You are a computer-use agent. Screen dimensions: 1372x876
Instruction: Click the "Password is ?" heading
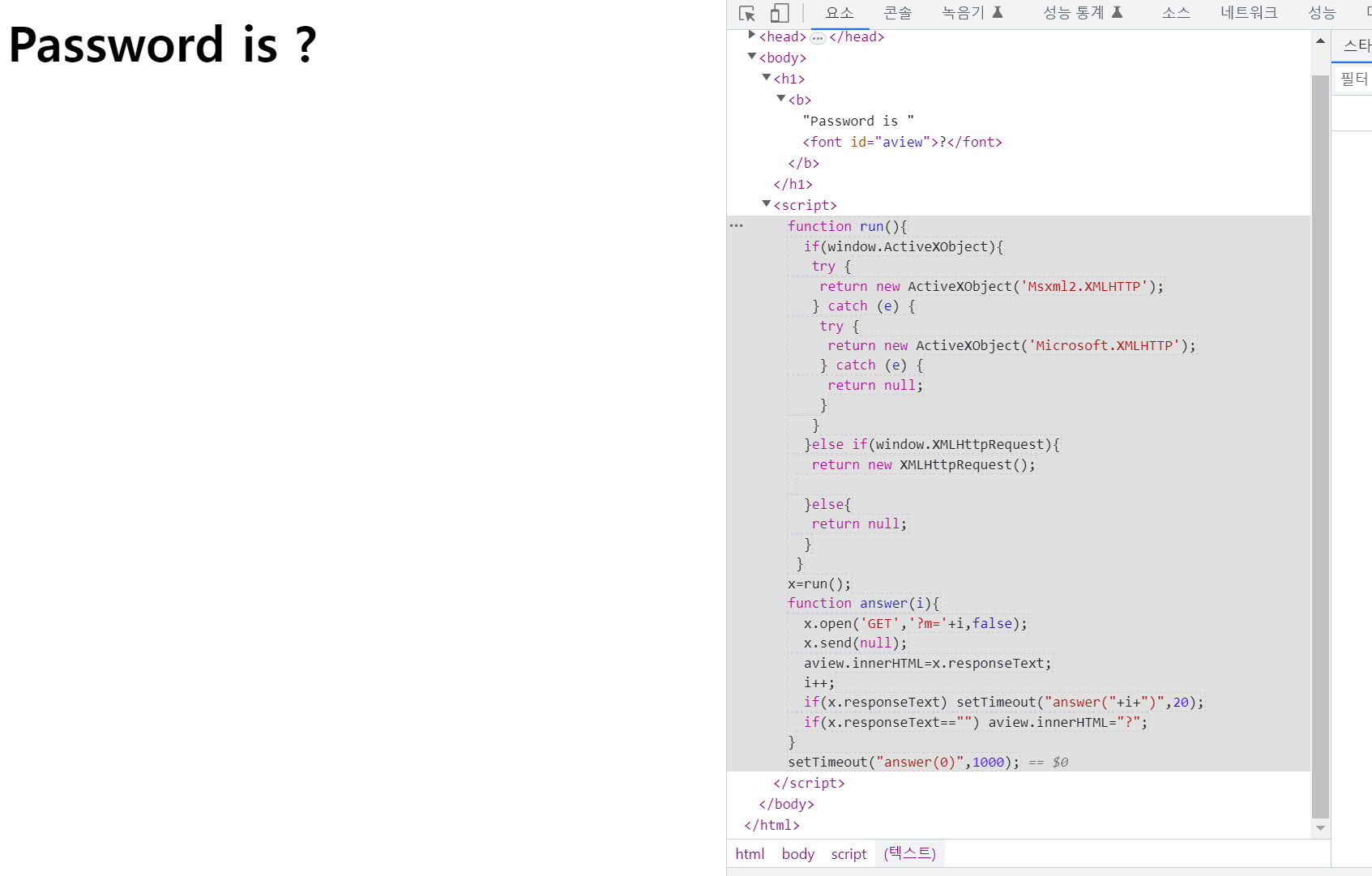coord(162,45)
